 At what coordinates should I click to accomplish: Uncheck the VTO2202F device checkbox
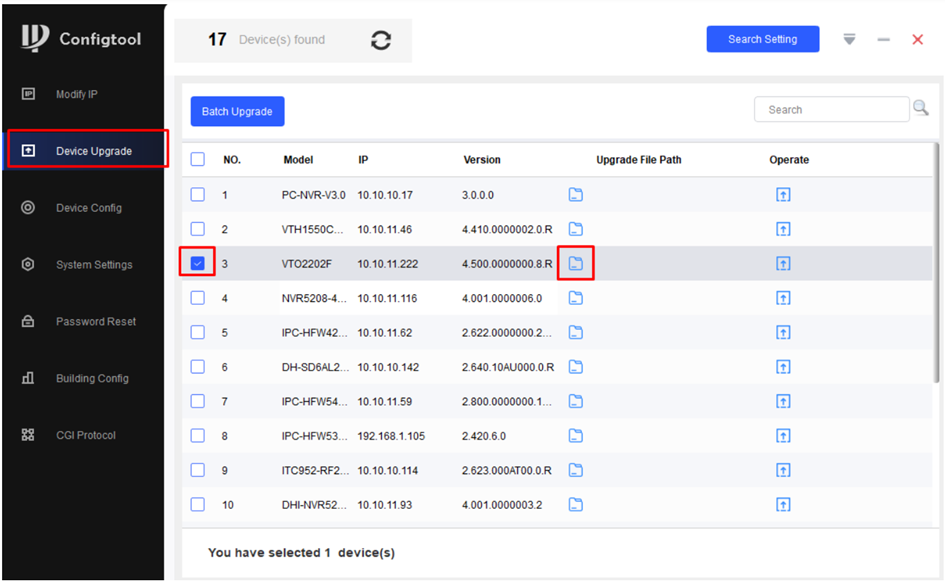pyautogui.click(x=198, y=264)
